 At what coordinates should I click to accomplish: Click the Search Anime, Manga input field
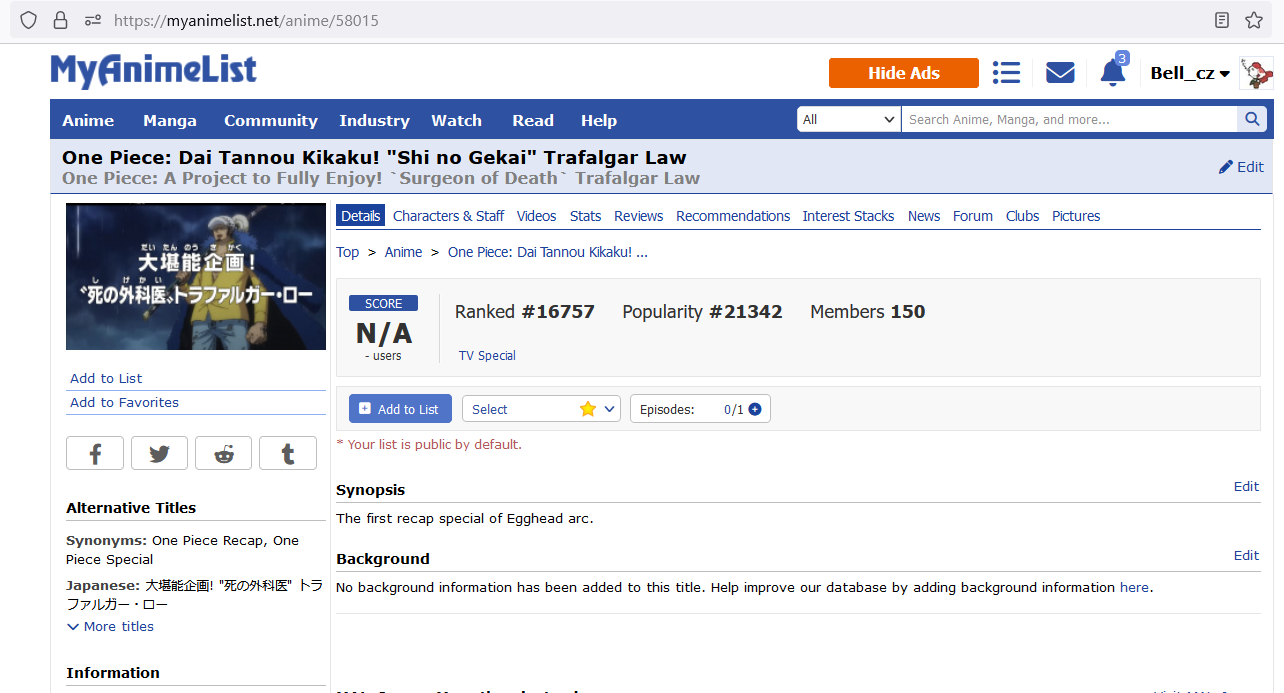coord(1069,119)
